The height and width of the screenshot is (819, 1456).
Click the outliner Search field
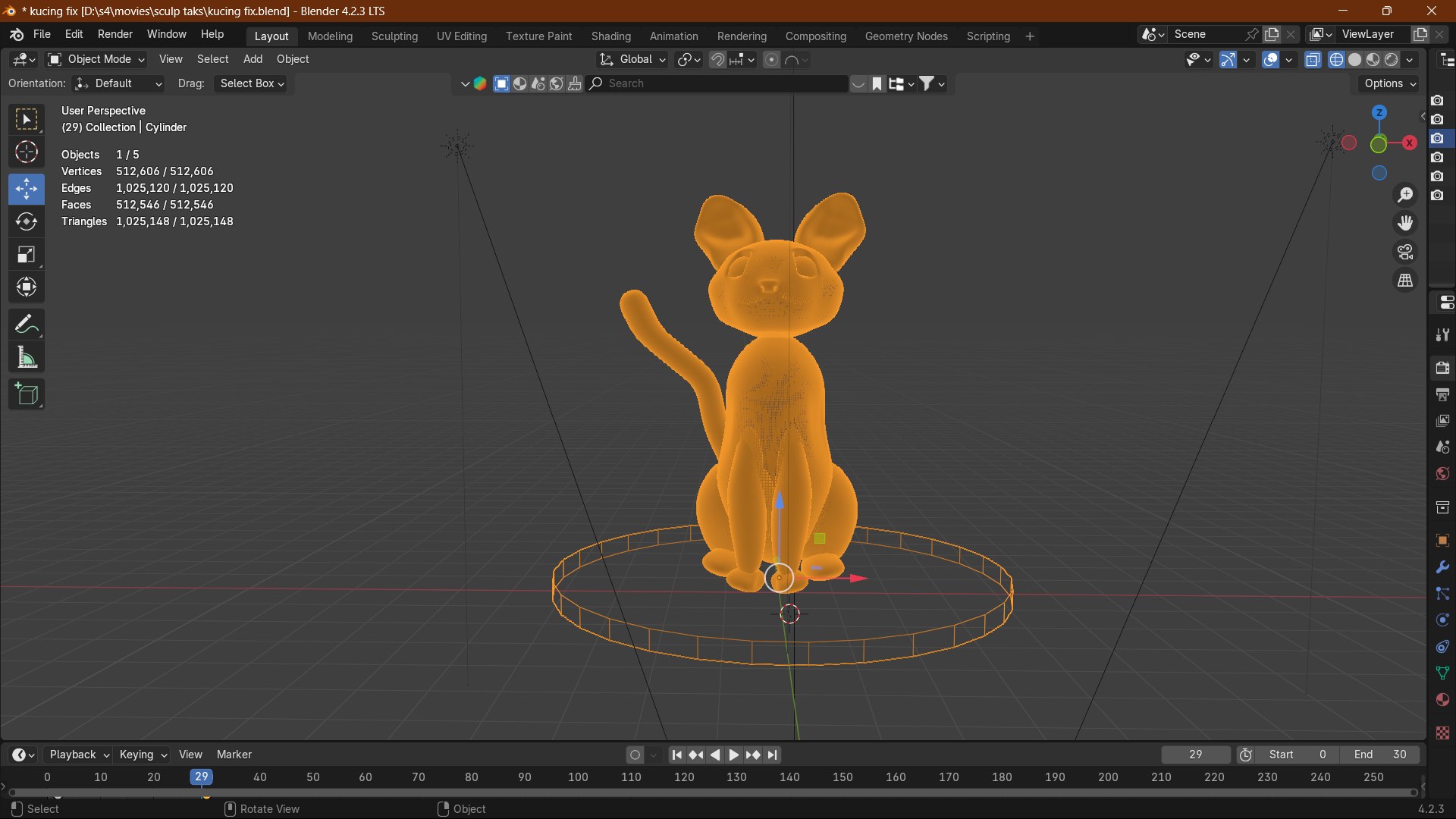pyautogui.click(x=718, y=83)
